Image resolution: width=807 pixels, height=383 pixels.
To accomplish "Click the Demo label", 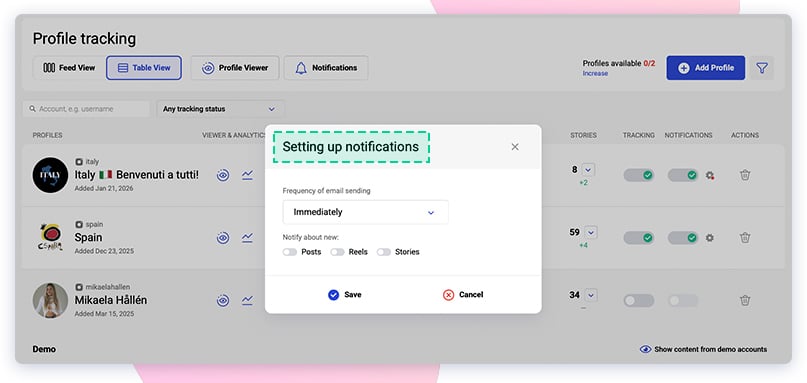I will pos(44,349).
